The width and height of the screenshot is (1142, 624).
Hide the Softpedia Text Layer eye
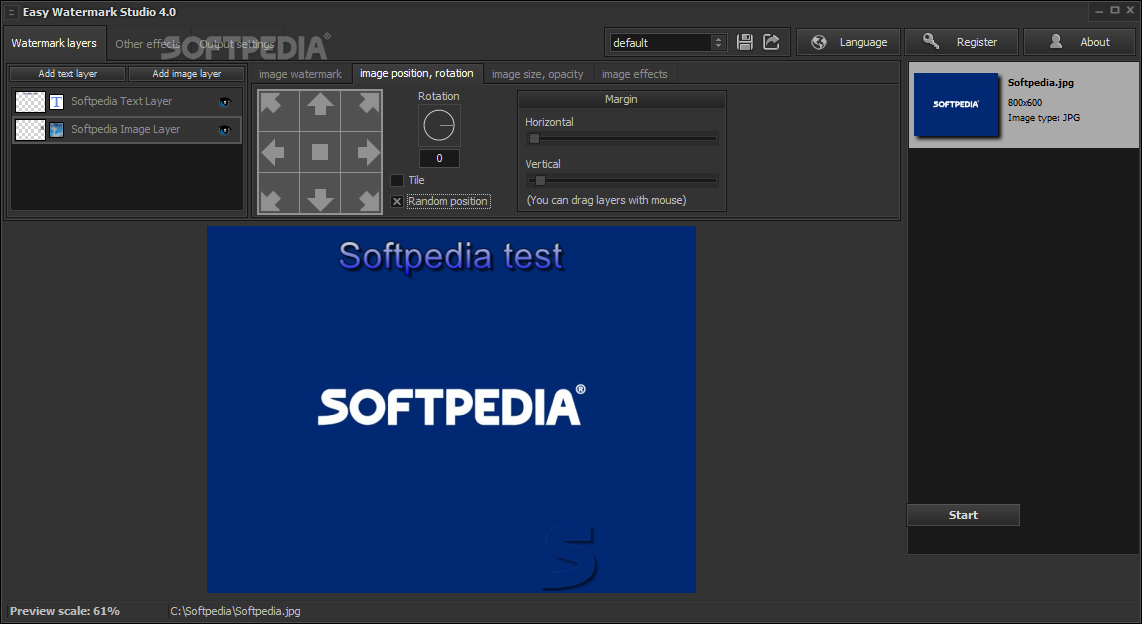click(224, 102)
